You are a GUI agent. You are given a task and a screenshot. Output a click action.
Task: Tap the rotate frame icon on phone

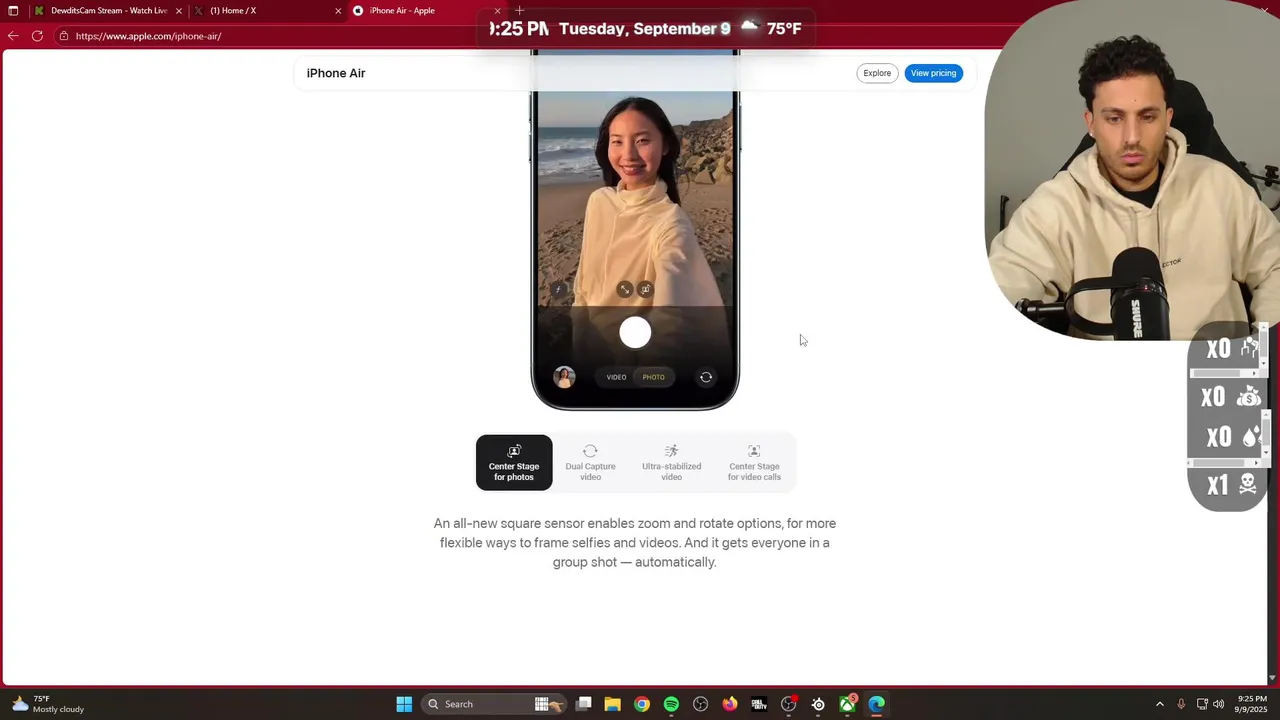point(645,289)
